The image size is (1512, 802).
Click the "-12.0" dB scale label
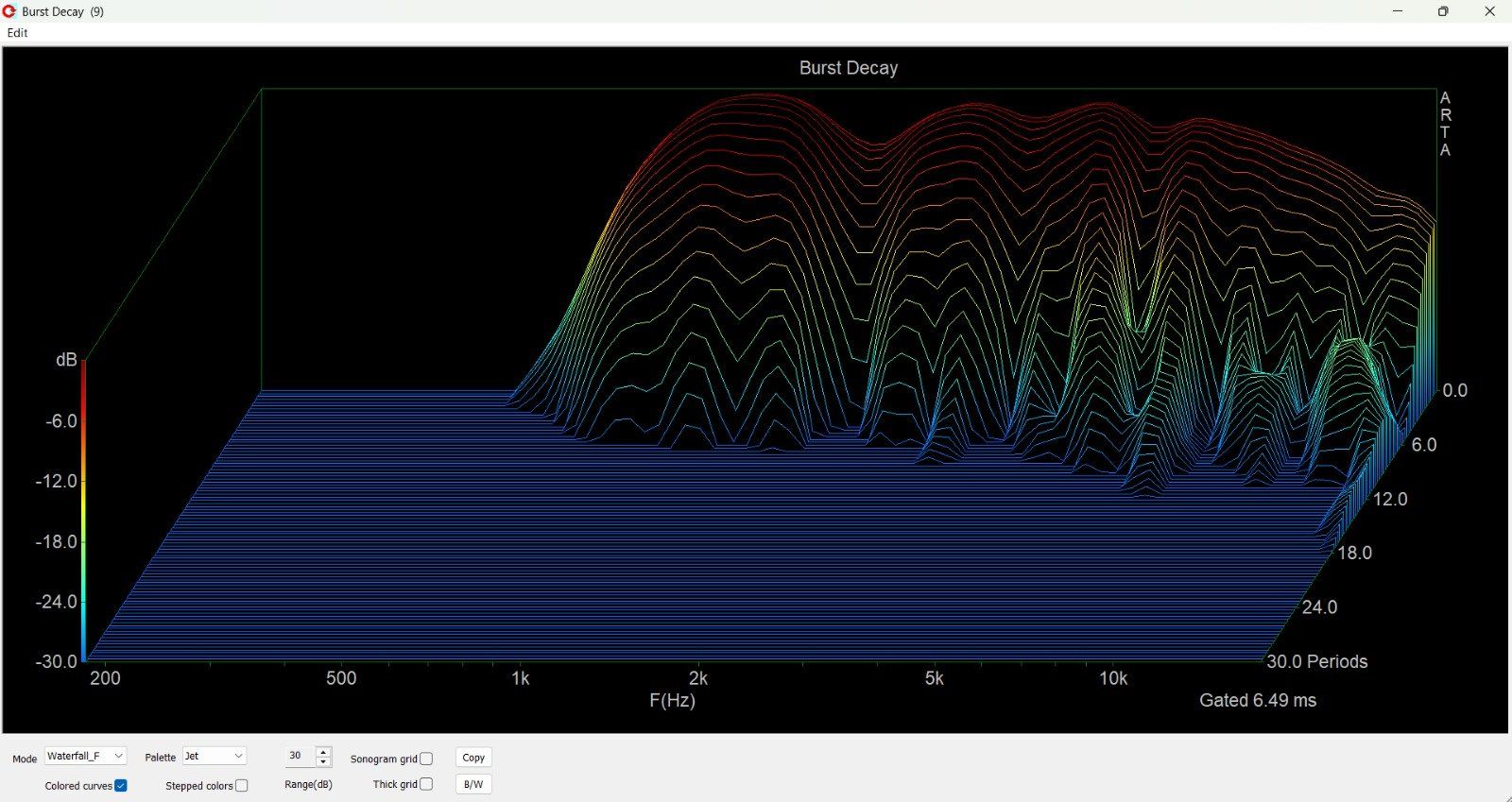coord(57,481)
